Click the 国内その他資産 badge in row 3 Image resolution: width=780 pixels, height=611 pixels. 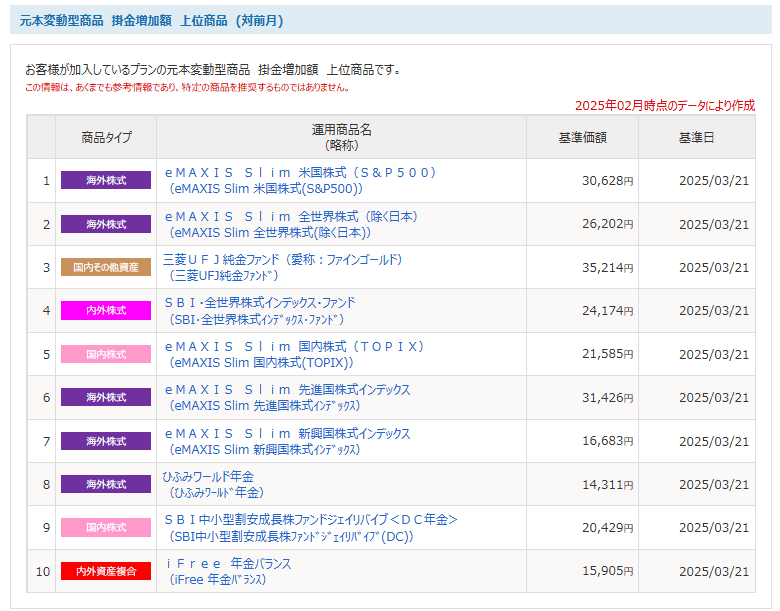pyautogui.click(x=106, y=267)
